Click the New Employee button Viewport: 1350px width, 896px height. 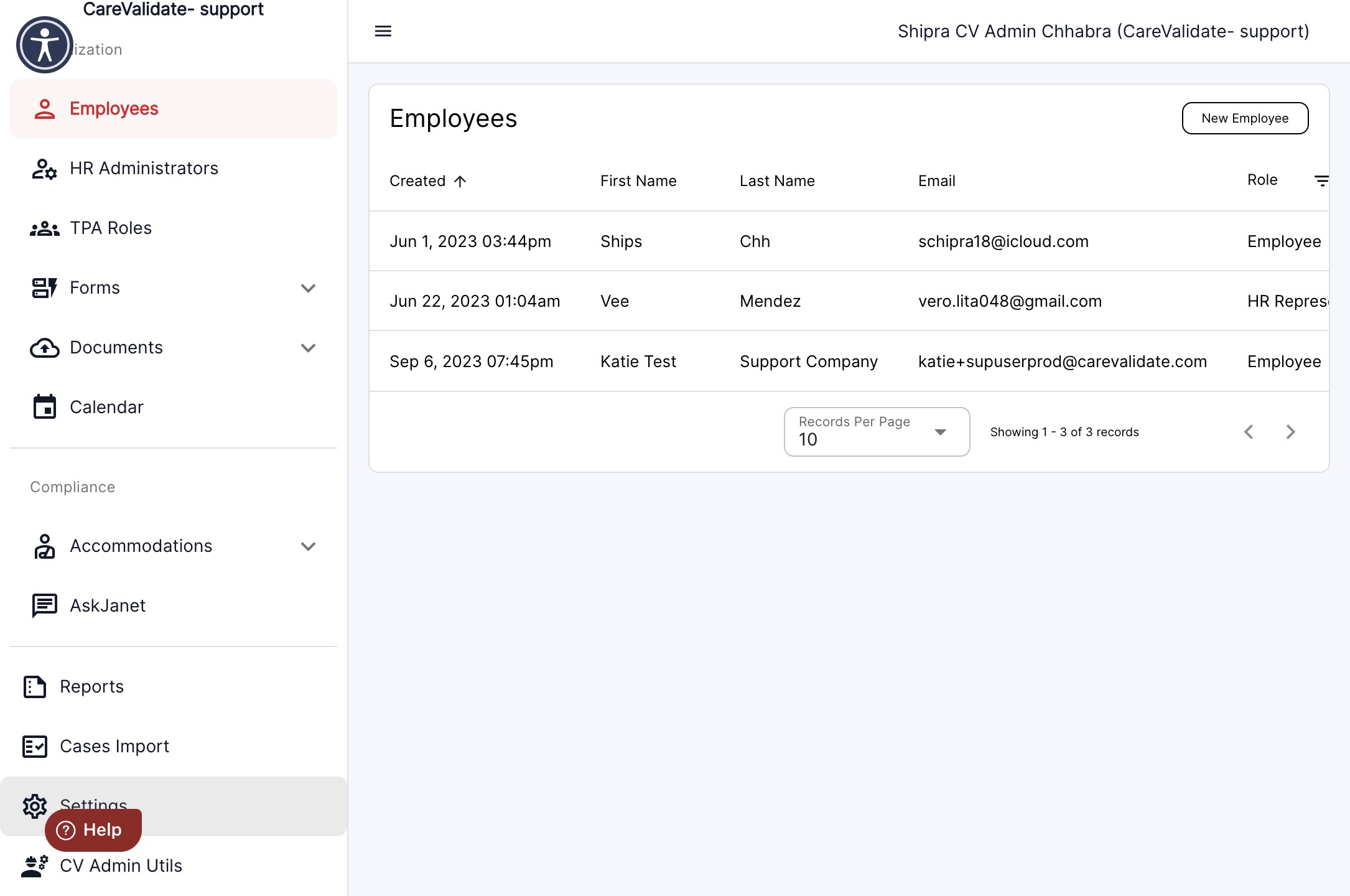(x=1245, y=118)
